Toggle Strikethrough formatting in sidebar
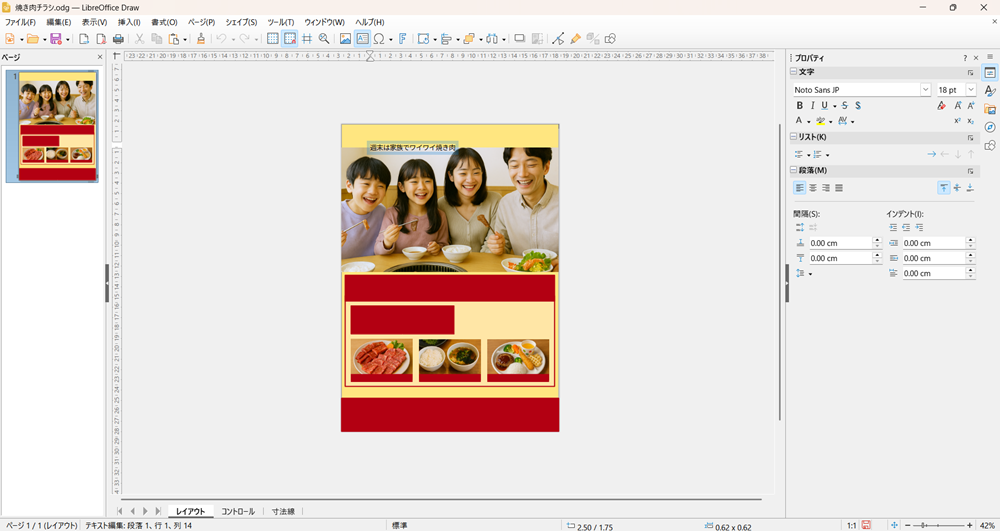1000x531 pixels. click(x=845, y=106)
